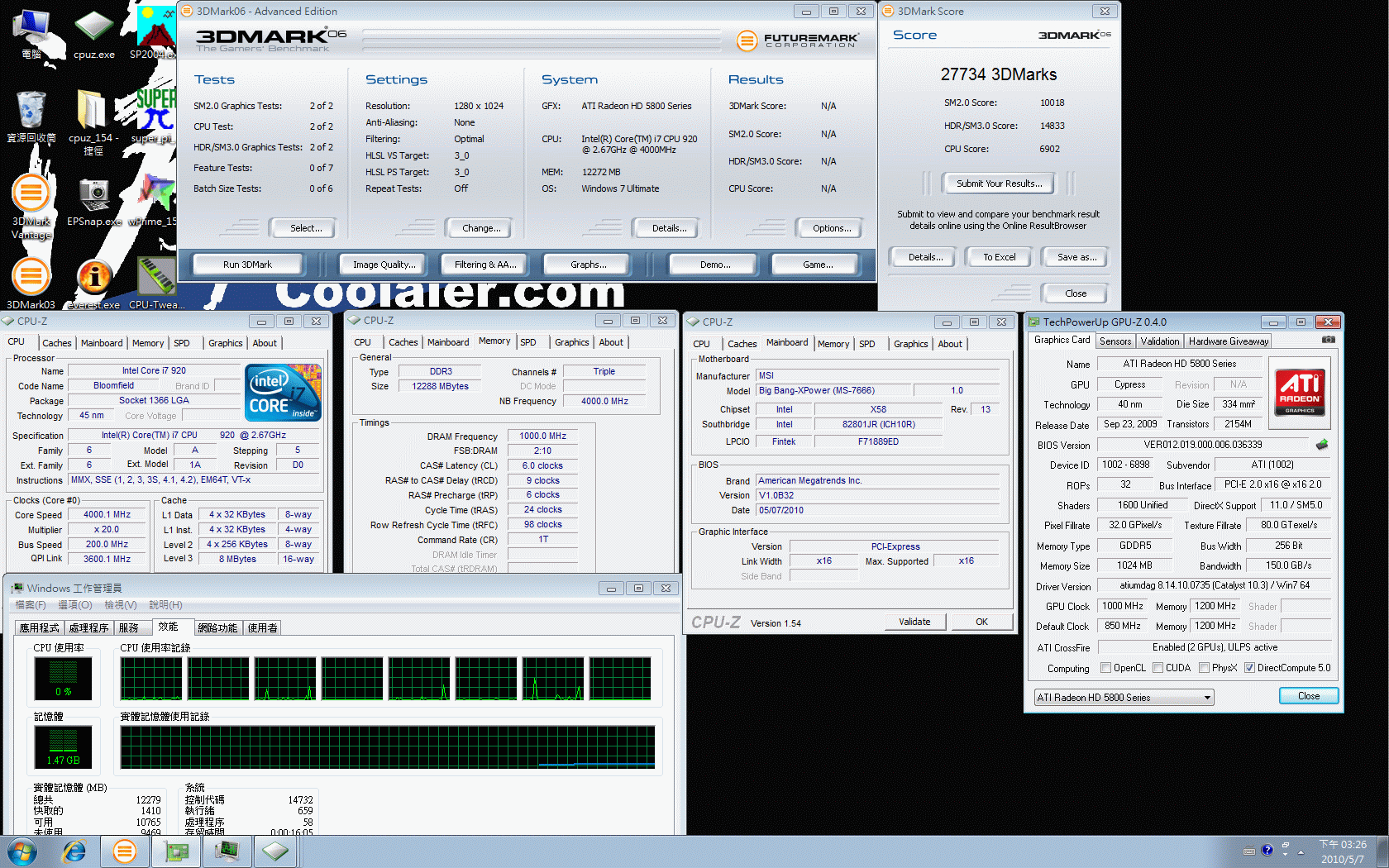
Task: Click Close button in GPU-Z
Action: tap(1309, 696)
